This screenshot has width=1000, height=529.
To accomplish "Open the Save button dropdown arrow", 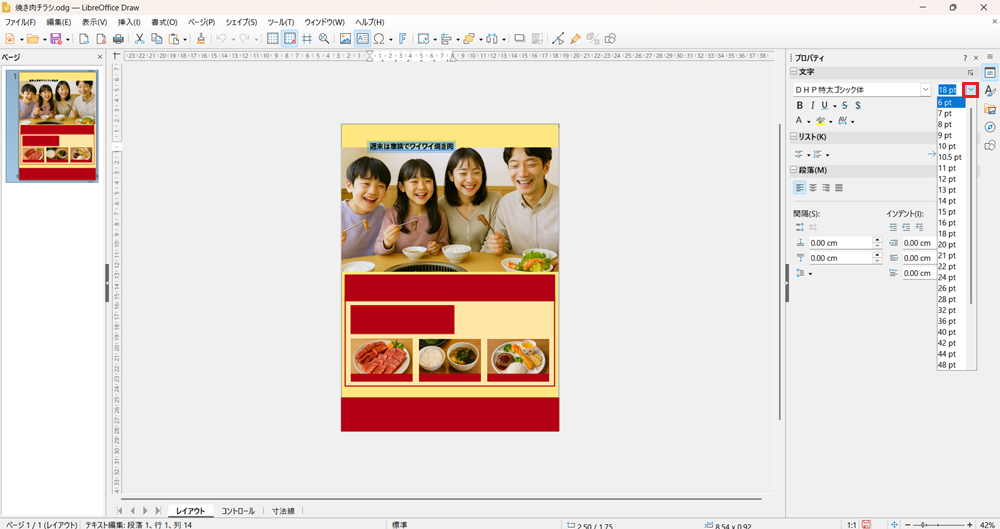I will (x=67, y=40).
